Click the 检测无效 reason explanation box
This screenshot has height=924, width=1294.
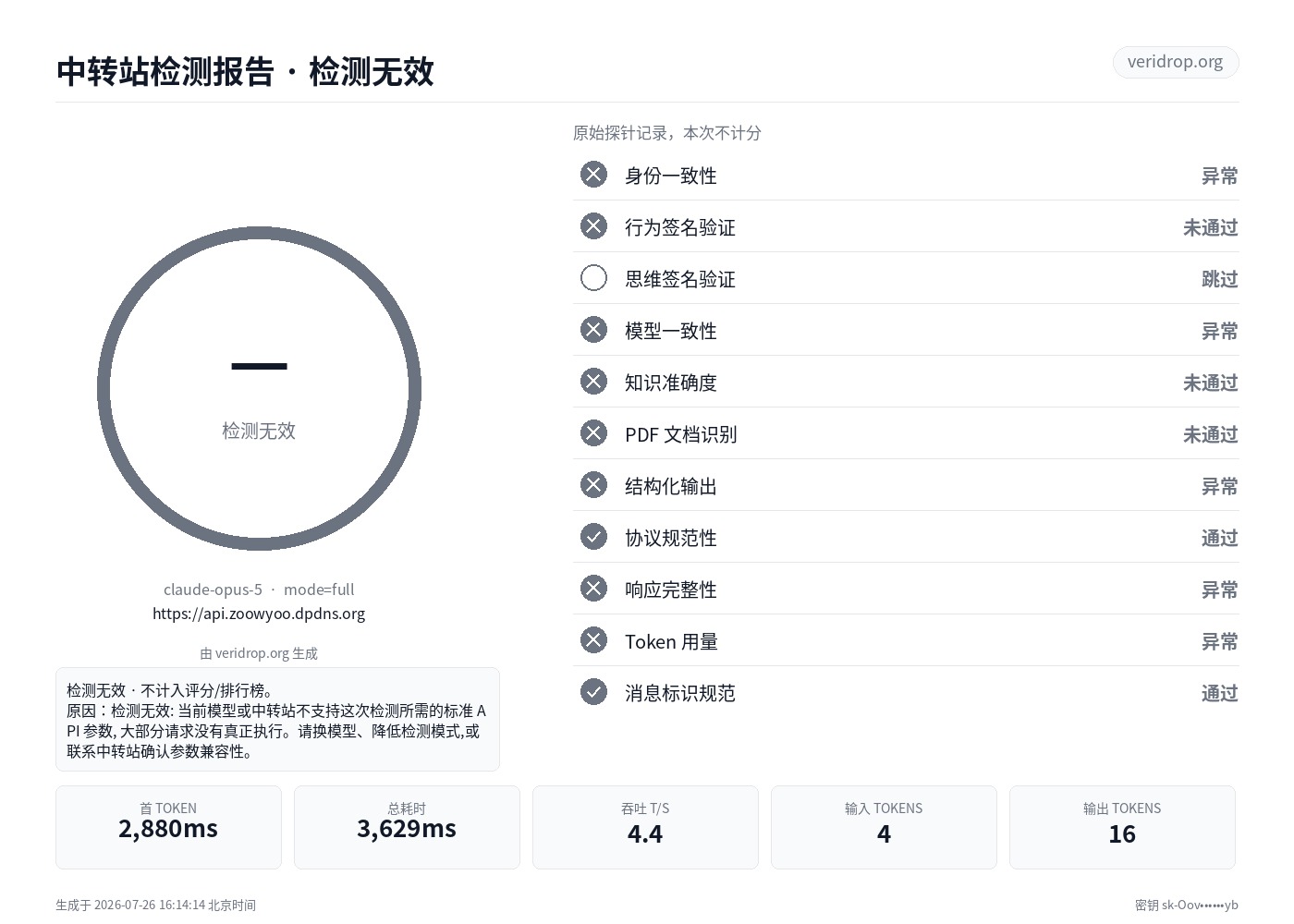tap(277, 720)
